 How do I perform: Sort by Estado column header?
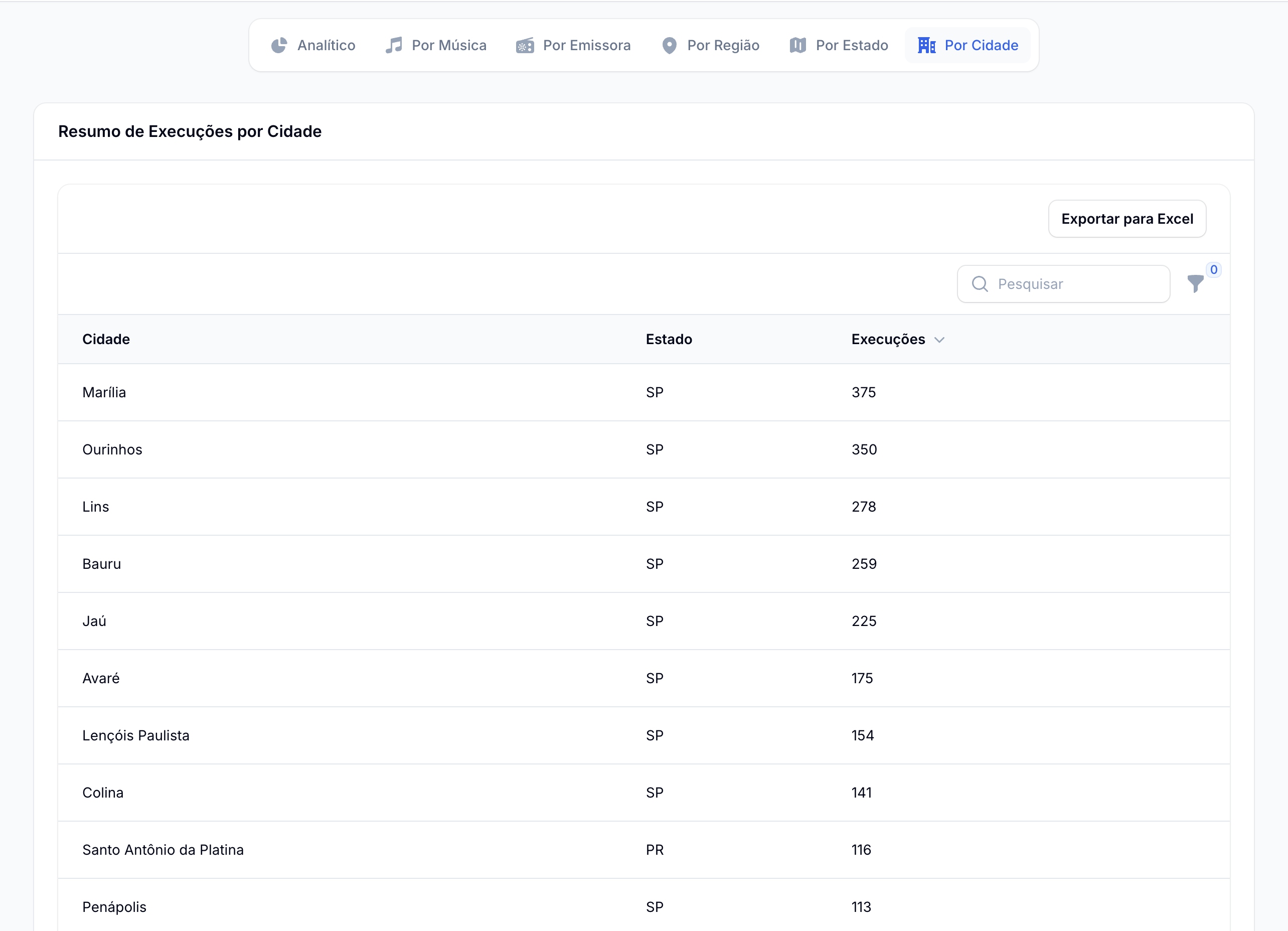[669, 339]
